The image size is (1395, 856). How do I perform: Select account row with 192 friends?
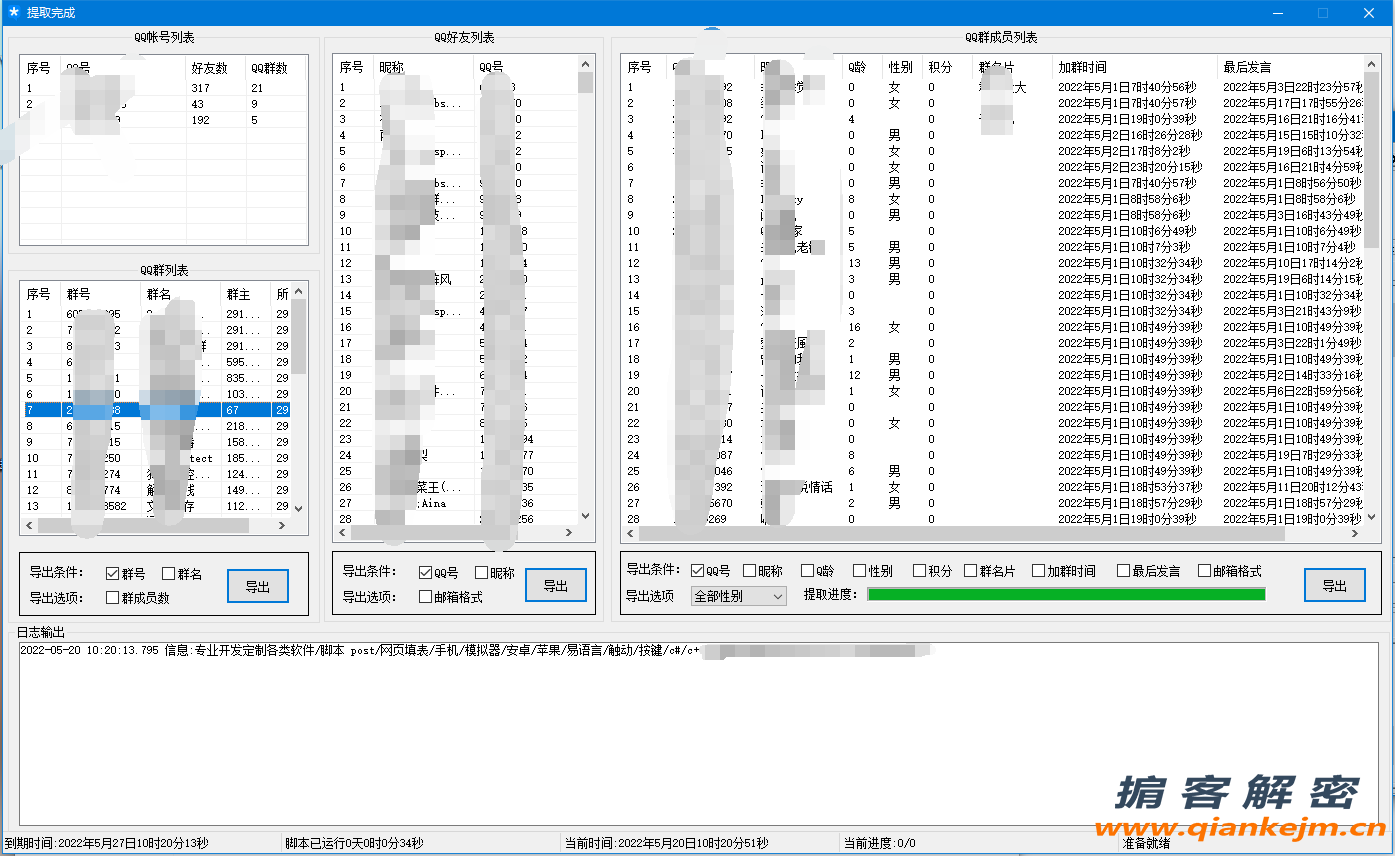164,120
